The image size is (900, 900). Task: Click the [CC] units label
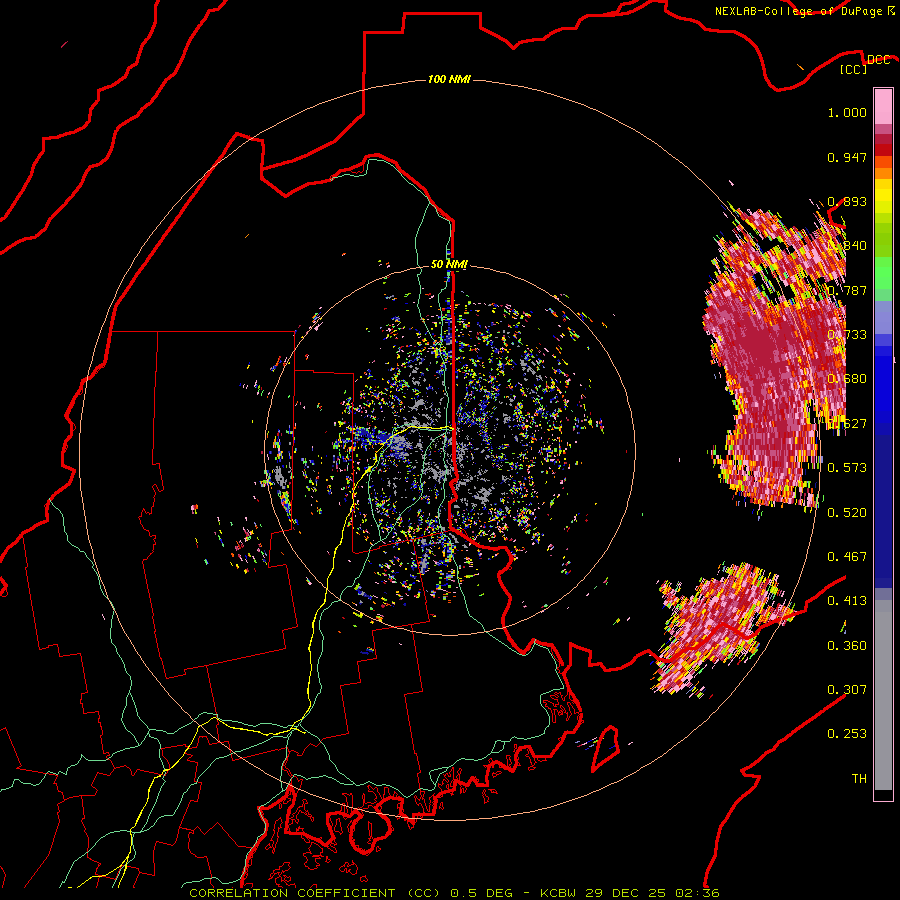pyautogui.click(x=853, y=69)
